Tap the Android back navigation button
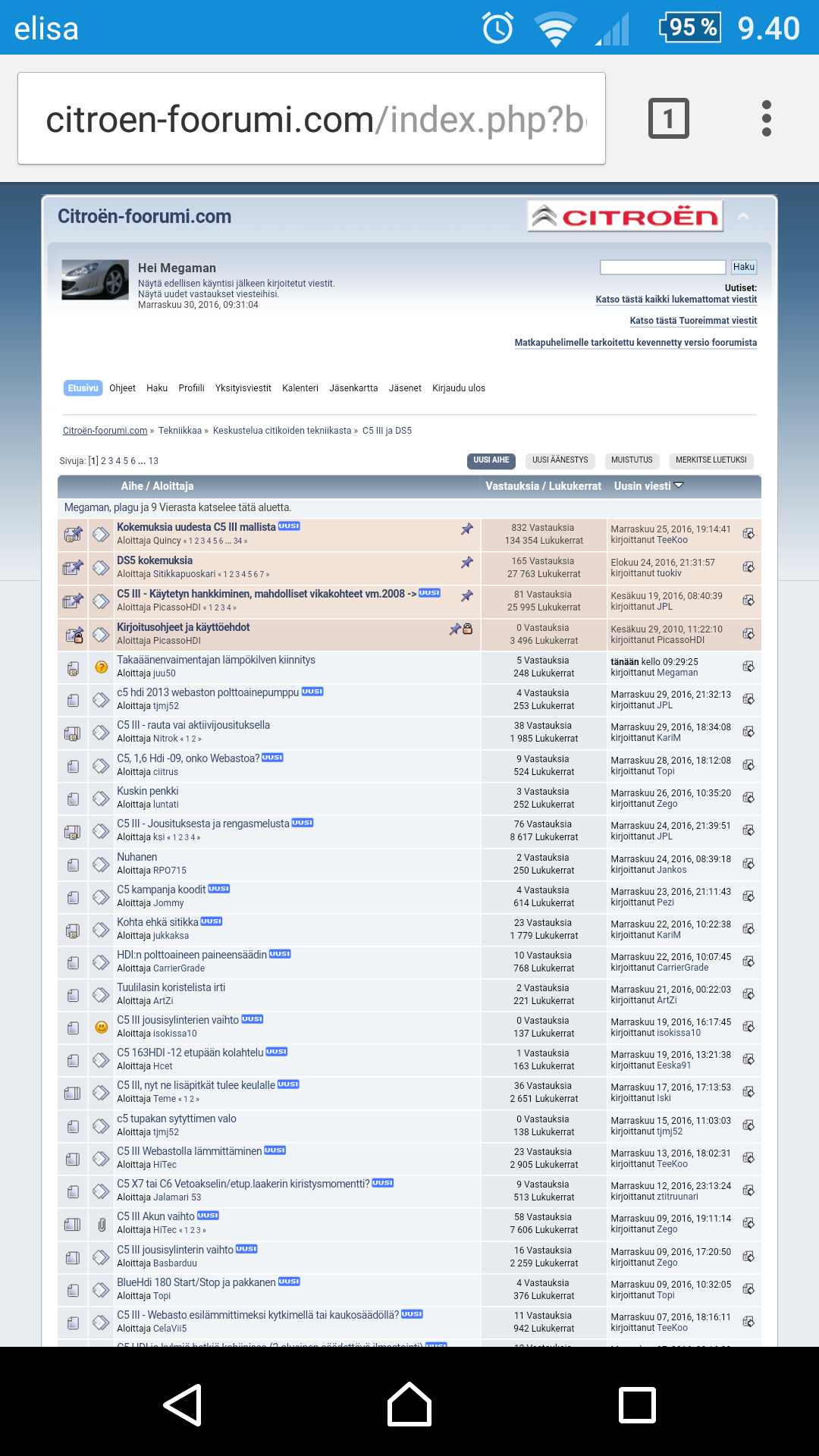Viewport: 819px width, 1456px height. tap(182, 1405)
